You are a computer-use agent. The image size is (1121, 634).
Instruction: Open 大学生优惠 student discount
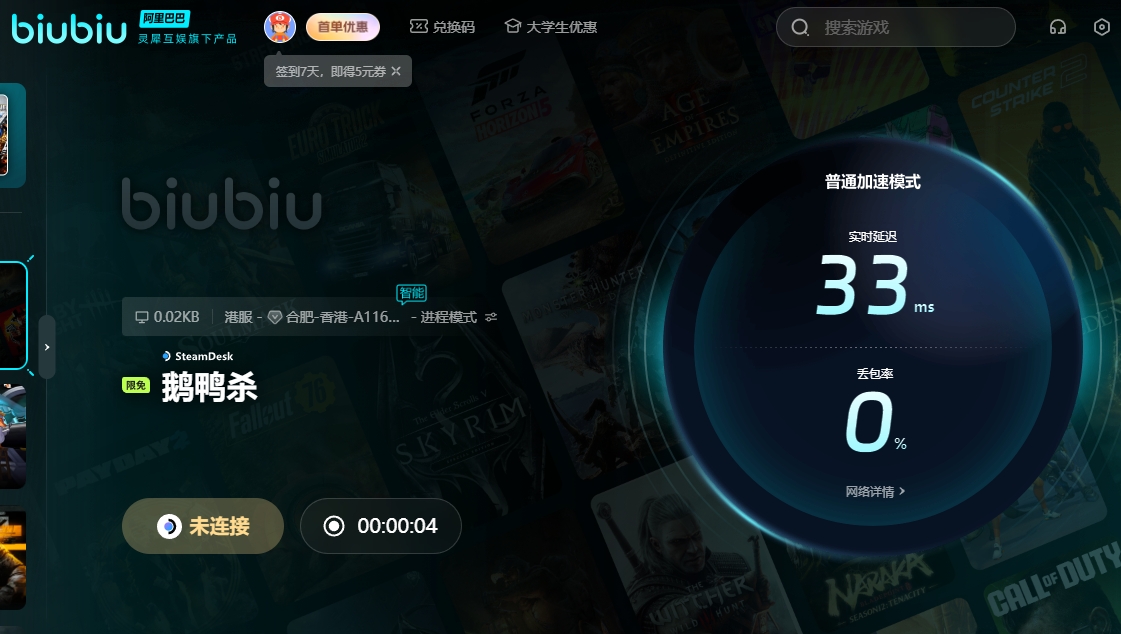coord(550,27)
